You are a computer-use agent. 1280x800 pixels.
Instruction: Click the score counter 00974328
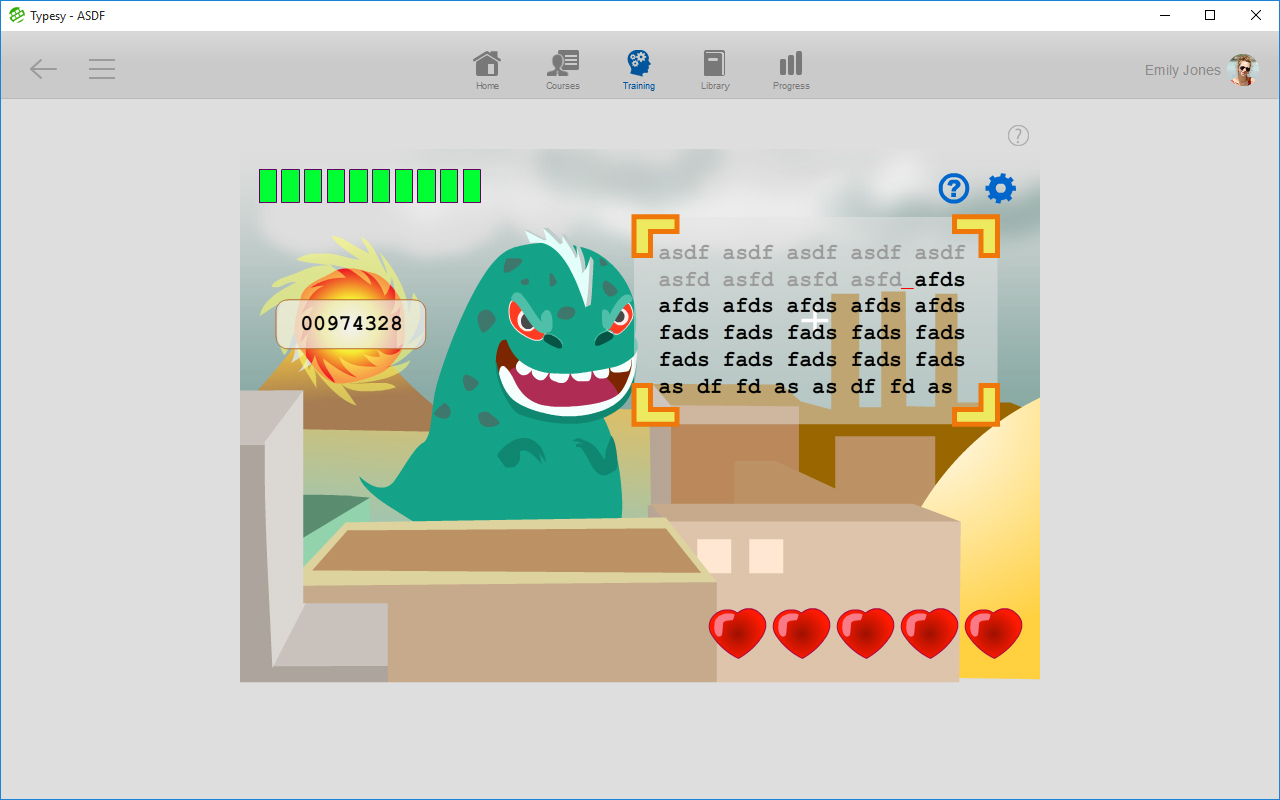351,324
